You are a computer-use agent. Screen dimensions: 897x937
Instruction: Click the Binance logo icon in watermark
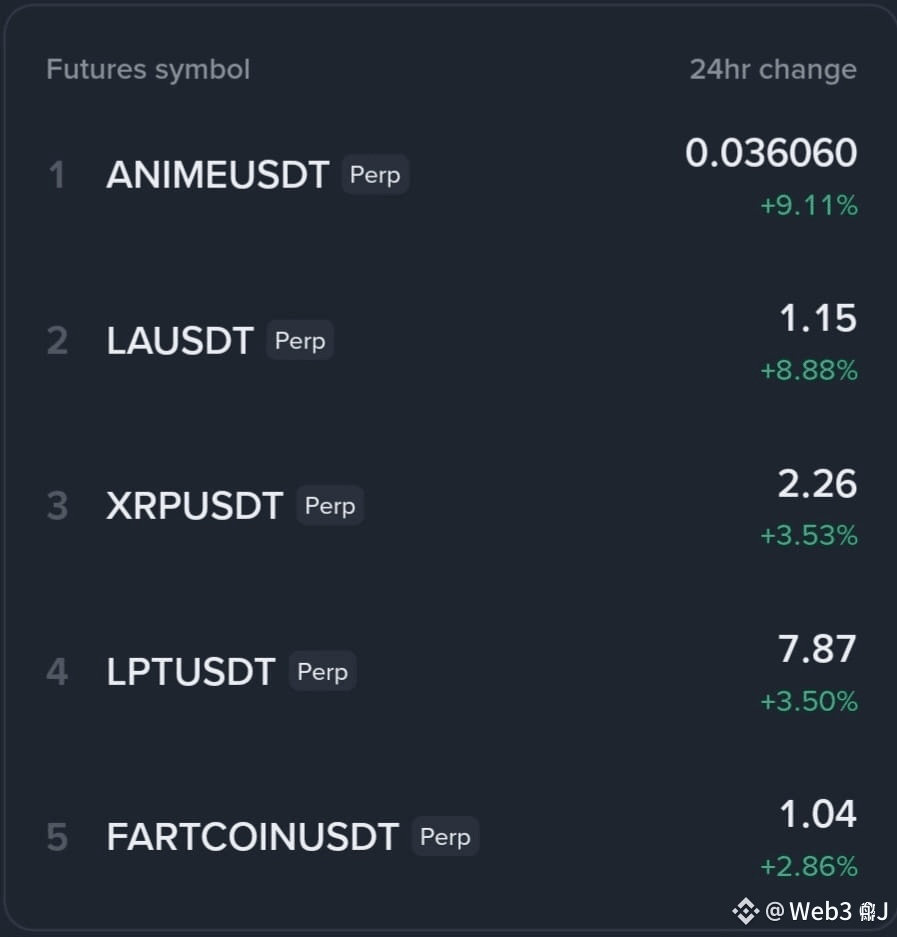point(746,911)
